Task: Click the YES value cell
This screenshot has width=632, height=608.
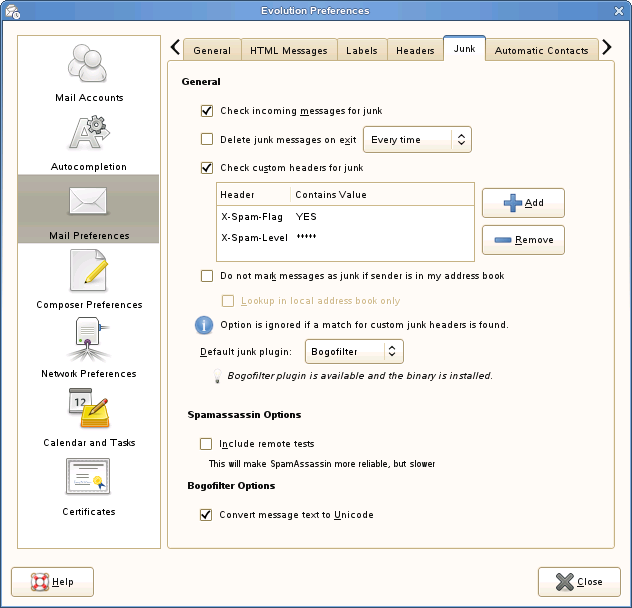Action: point(306,217)
